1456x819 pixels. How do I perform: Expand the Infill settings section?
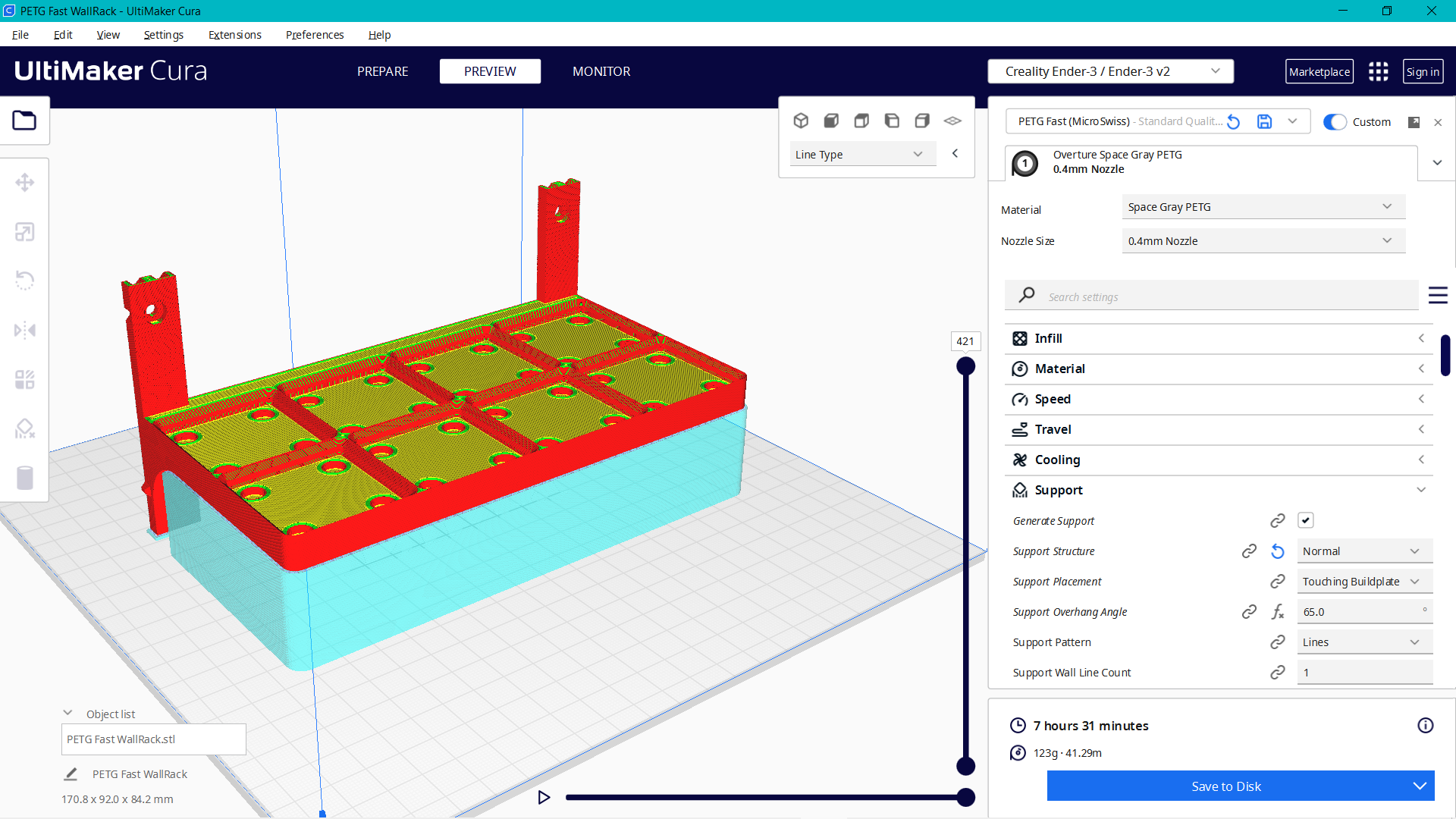[x=1420, y=338]
